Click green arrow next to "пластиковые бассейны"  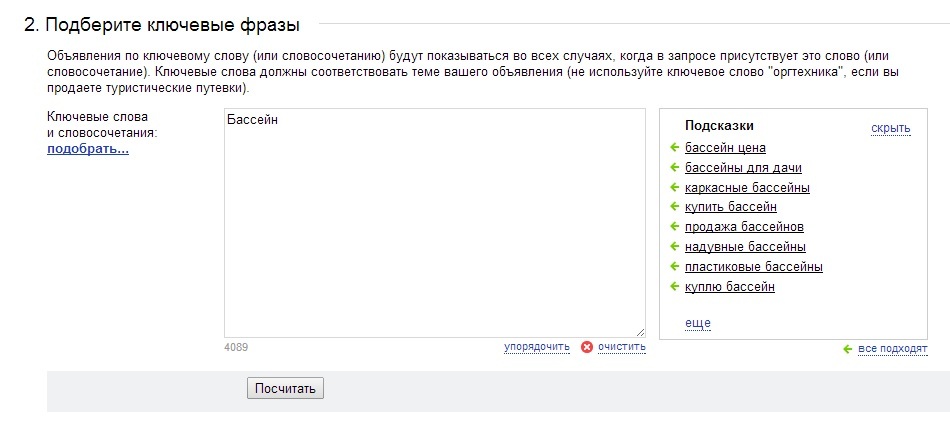point(674,267)
